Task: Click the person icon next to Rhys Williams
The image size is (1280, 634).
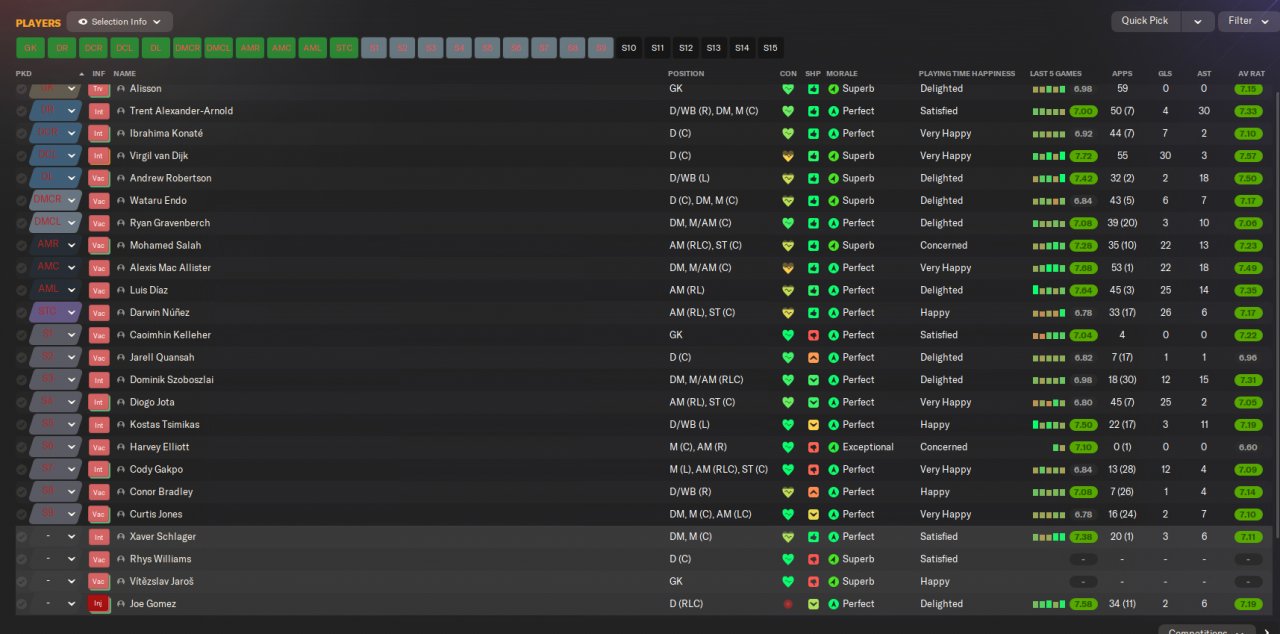Action: click(x=121, y=559)
